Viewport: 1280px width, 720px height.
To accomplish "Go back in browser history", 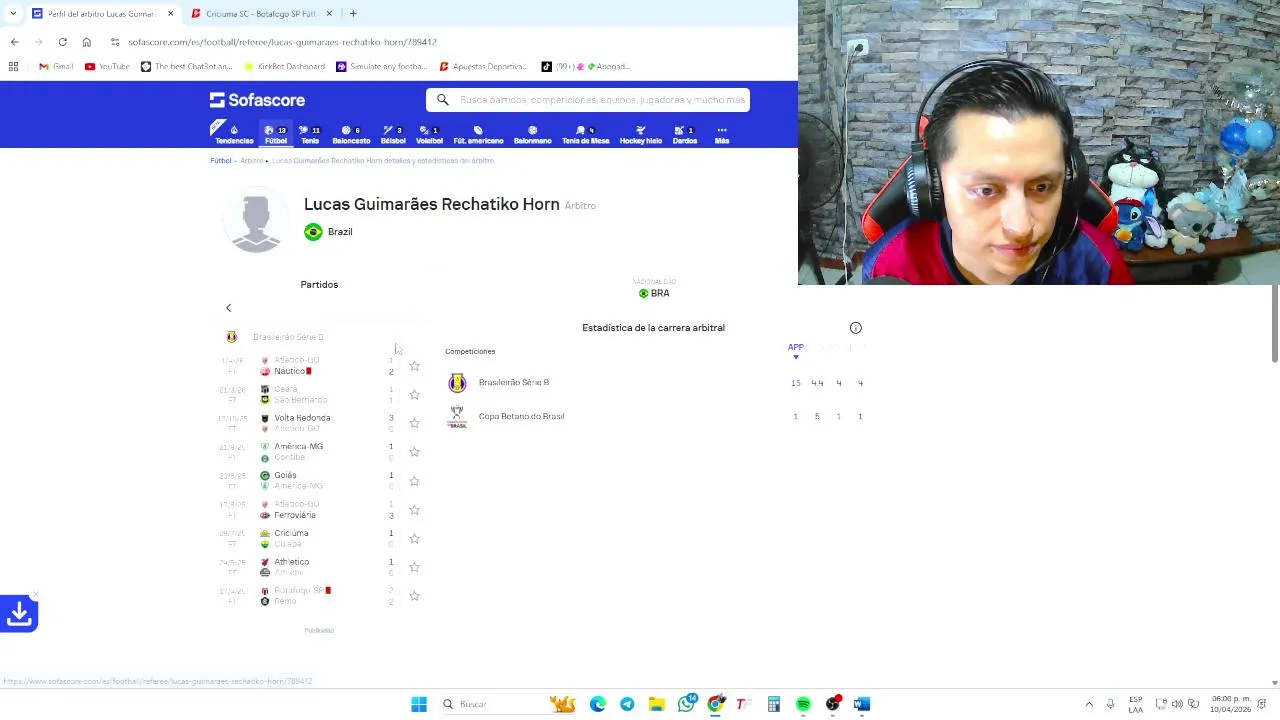I will [x=14, y=42].
